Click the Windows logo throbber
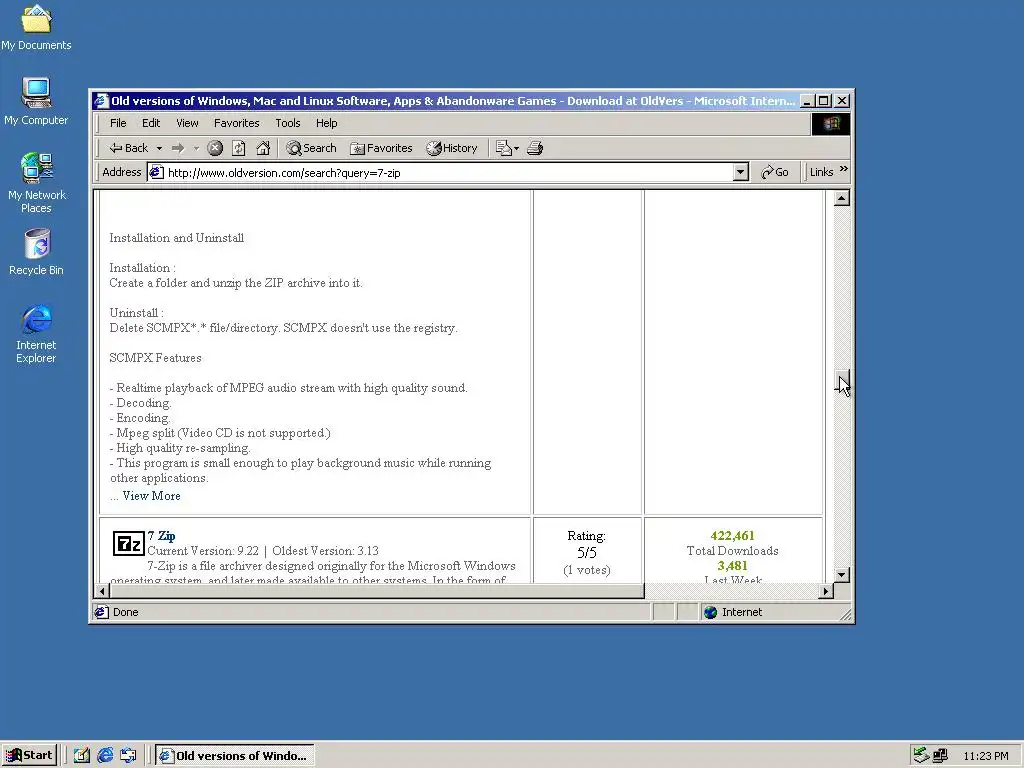Image resolution: width=1024 pixels, height=768 pixels. [831, 123]
